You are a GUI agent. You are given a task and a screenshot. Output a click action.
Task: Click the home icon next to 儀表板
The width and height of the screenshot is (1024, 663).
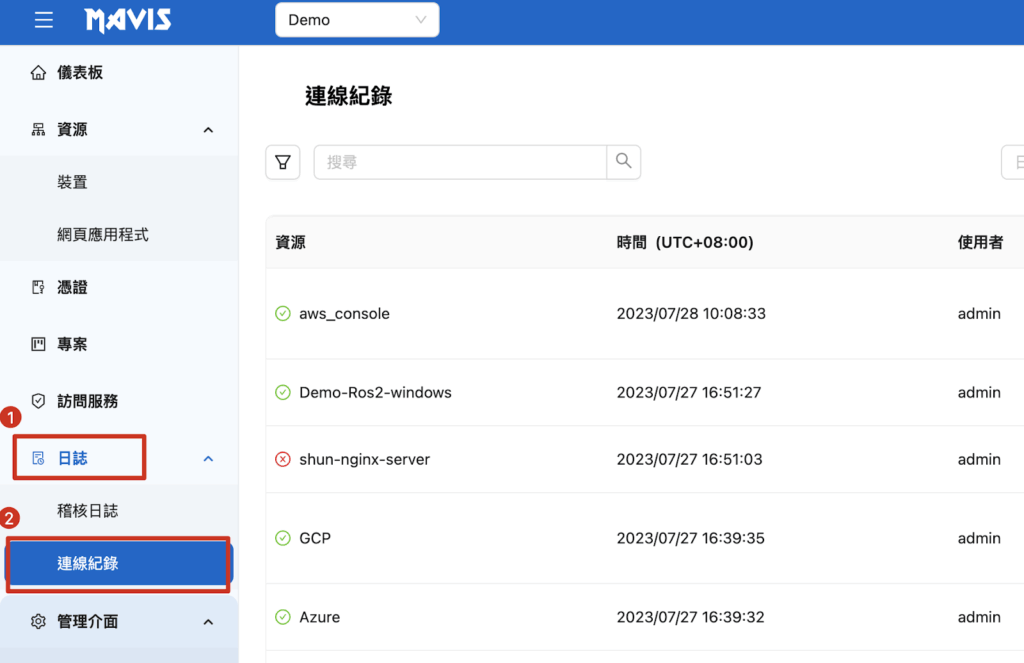[x=39, y=73]
